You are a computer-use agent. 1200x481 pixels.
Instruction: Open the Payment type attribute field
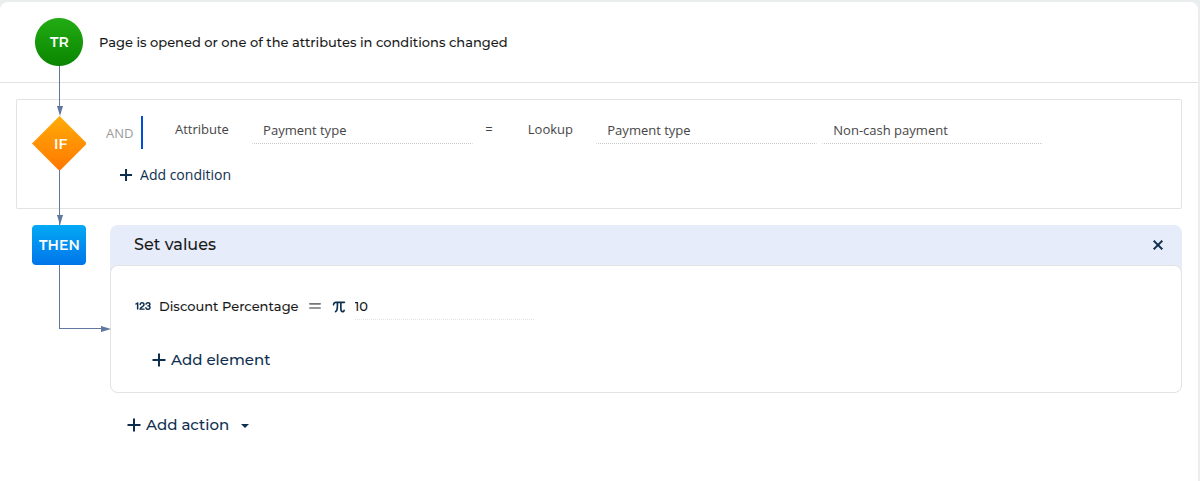pyautogui.click(x=362, y=131)
